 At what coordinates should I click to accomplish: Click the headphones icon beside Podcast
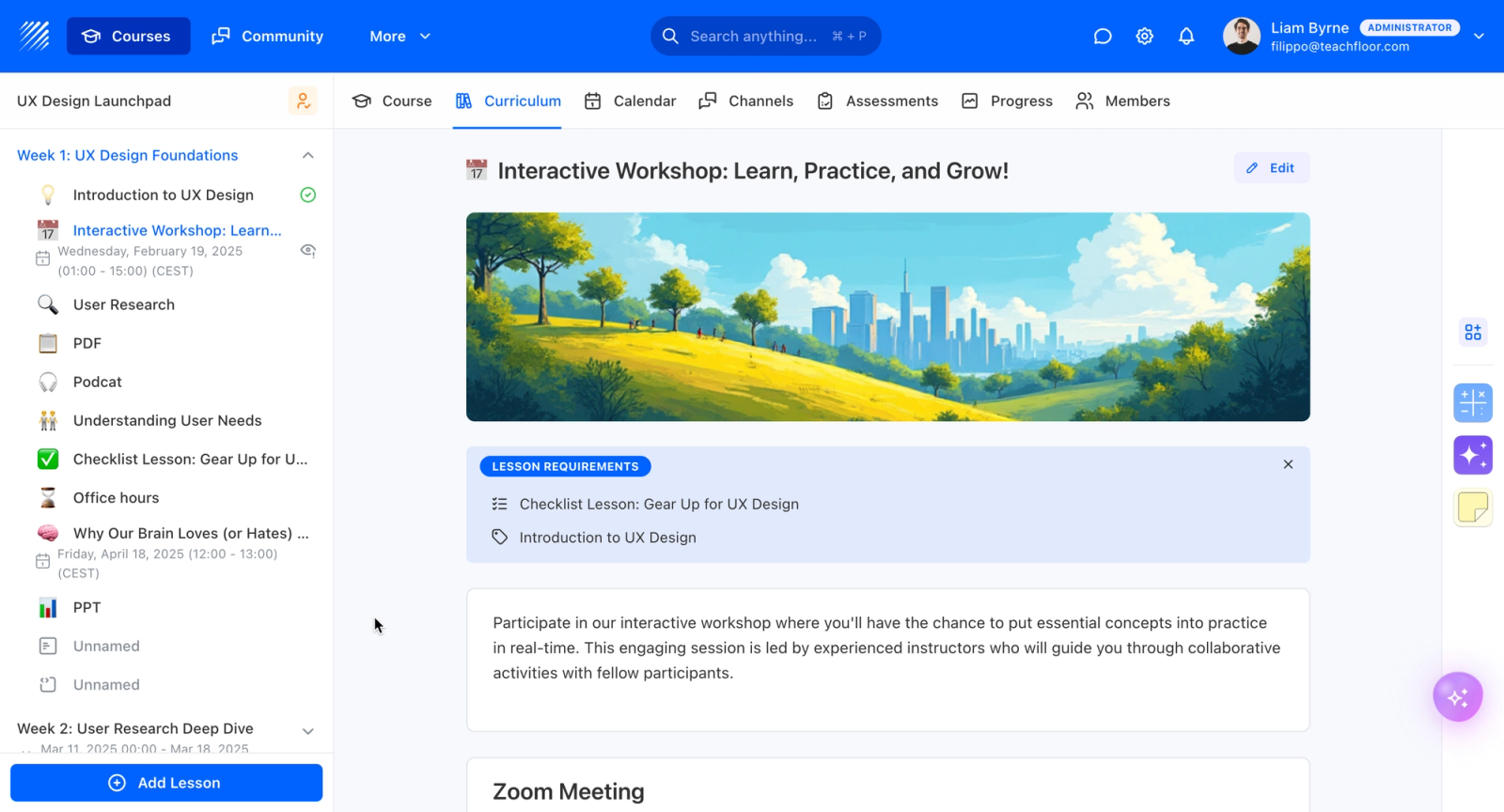[48, 382]
